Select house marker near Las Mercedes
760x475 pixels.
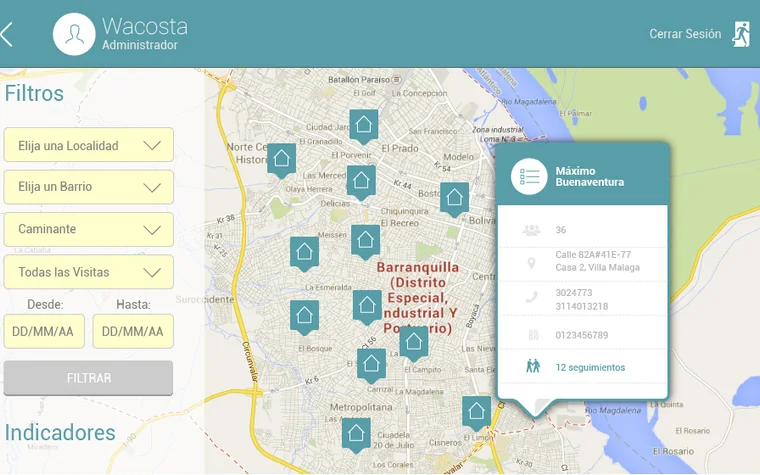click(x=361, y=183)
